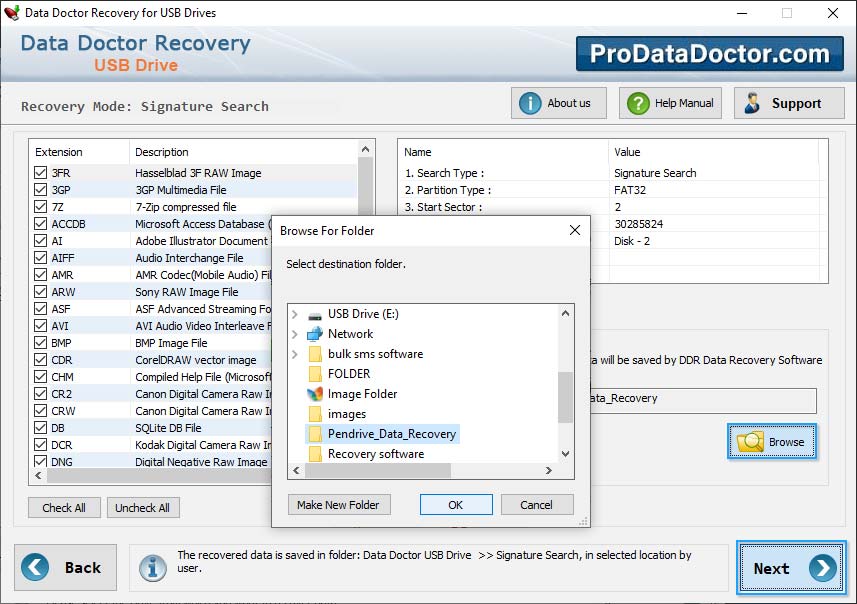Click the Support person icon
This screenshot has height=604, width=857.
tap(753, 103)
